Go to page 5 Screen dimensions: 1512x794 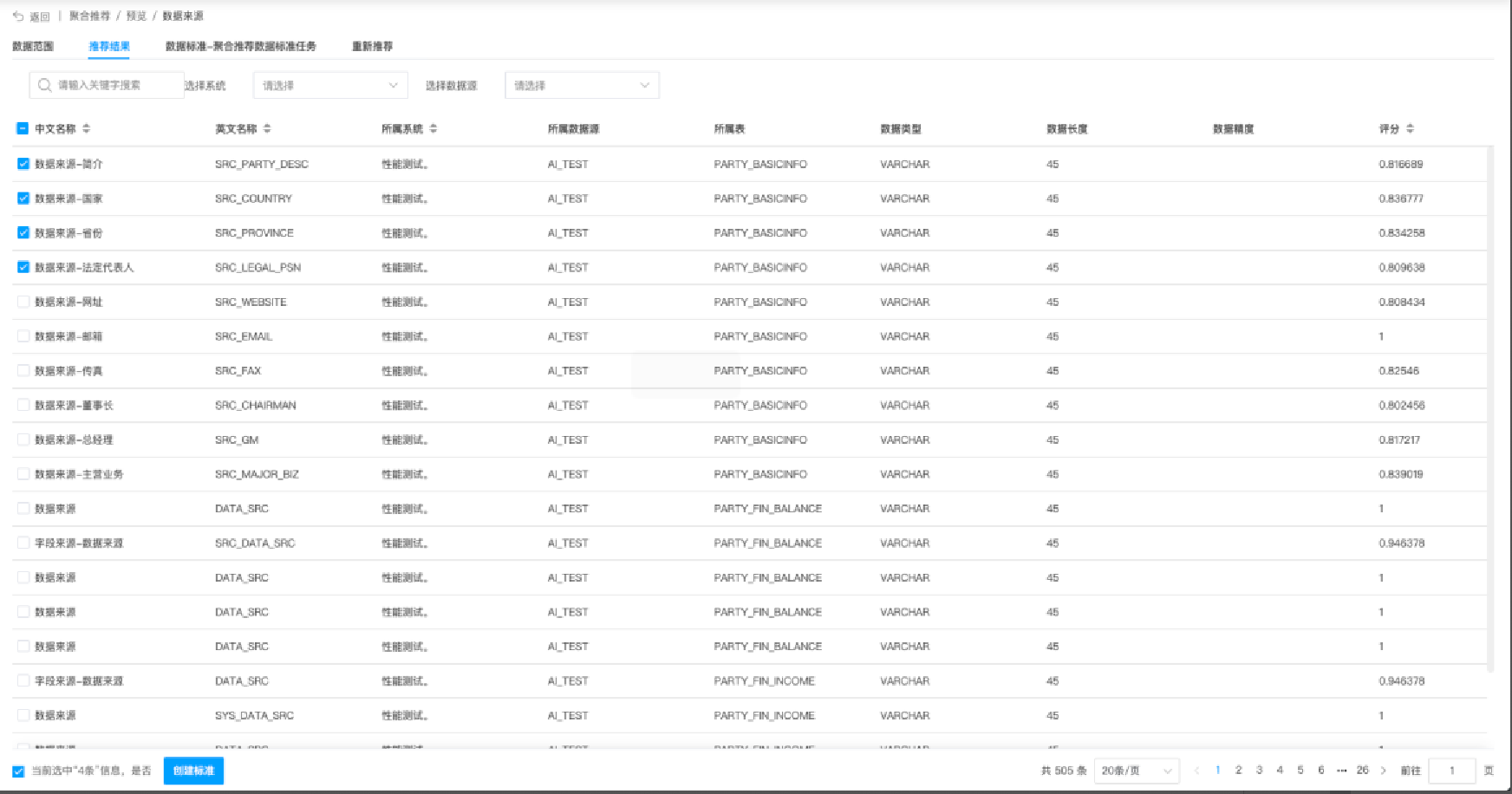1300,771
